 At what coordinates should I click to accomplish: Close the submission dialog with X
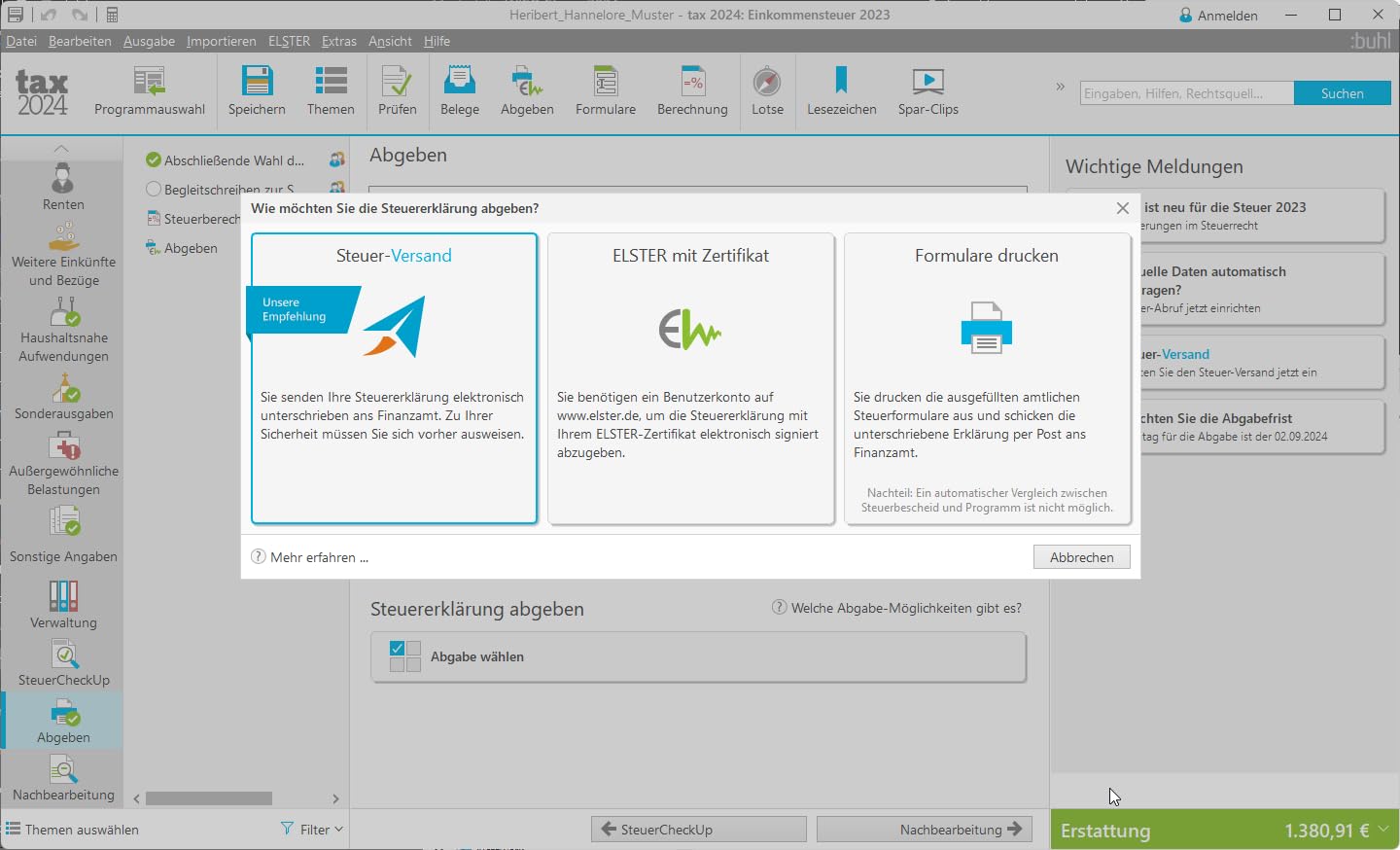coord(1123,208)
